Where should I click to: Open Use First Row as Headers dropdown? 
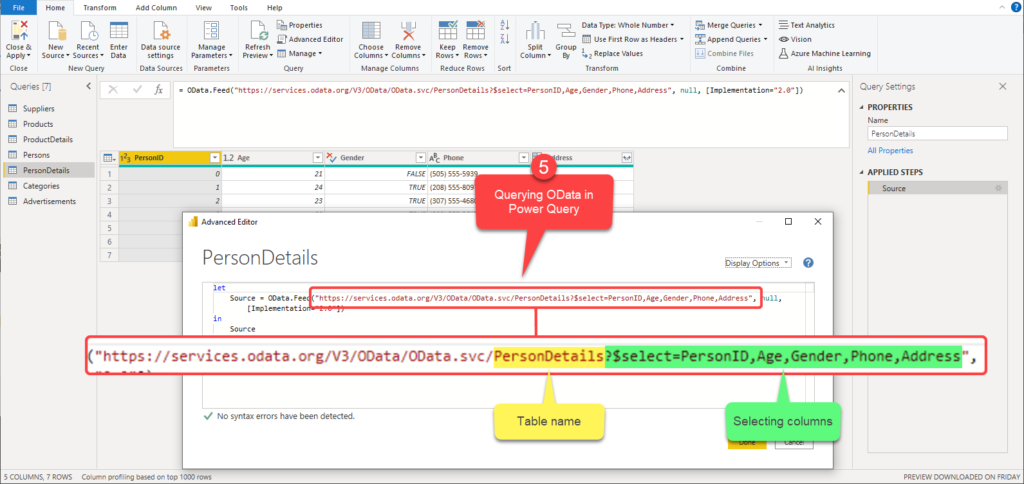(632, 39)
